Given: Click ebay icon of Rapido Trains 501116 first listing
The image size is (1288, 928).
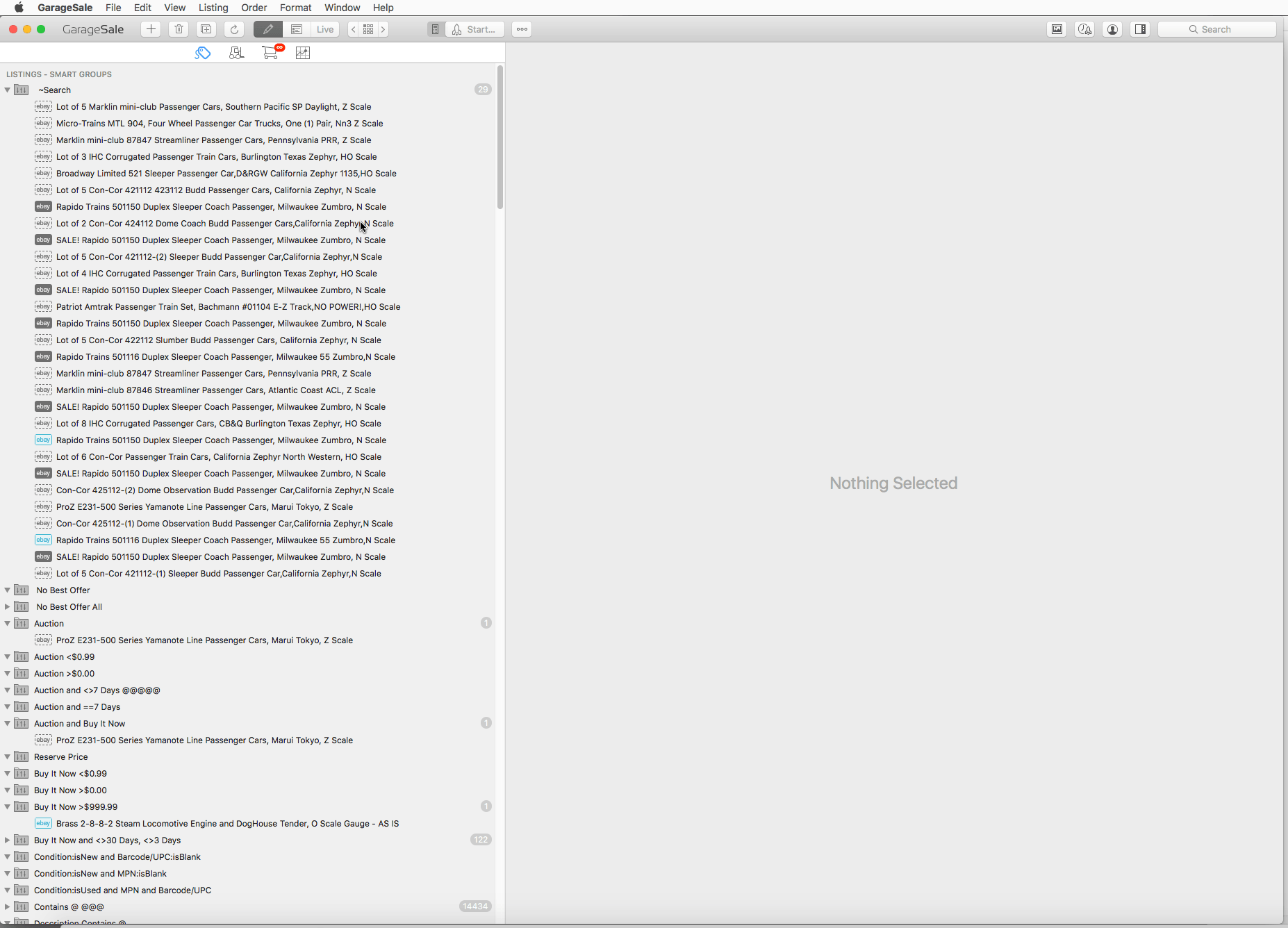Looking at the screenshot, I should 43,356.
